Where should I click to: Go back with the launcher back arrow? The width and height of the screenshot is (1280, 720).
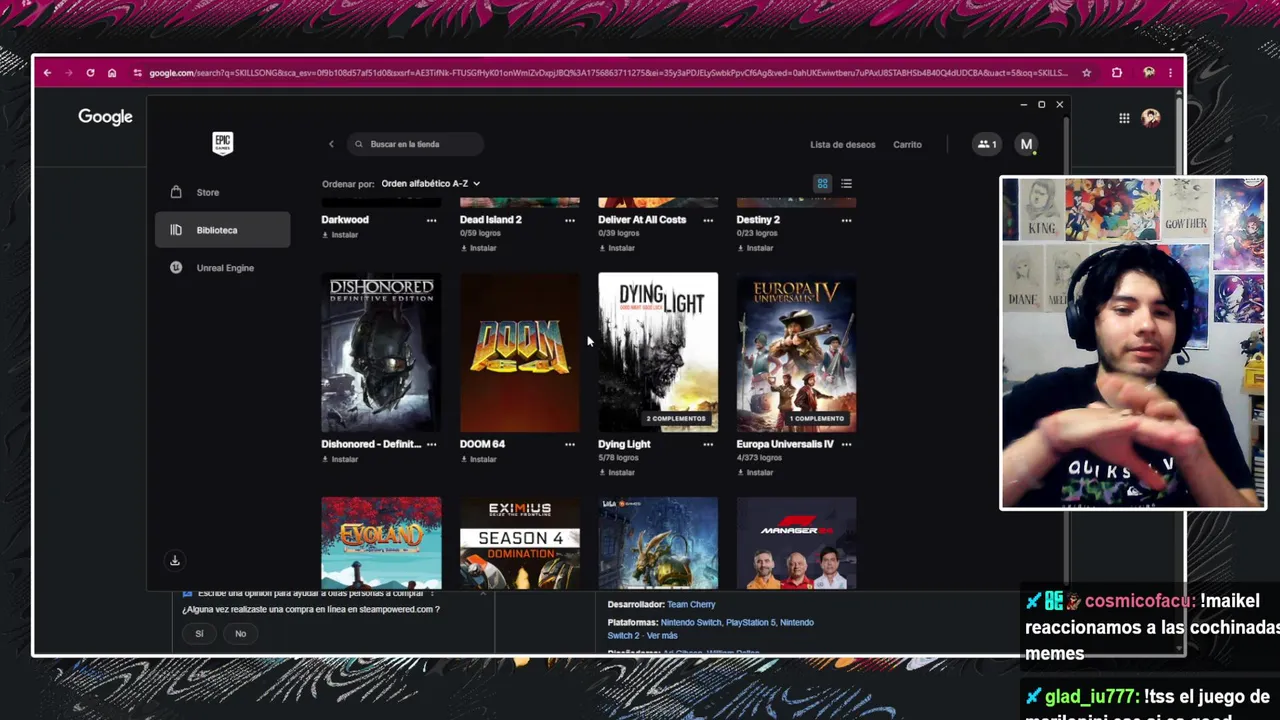click(x=331, y=144)
